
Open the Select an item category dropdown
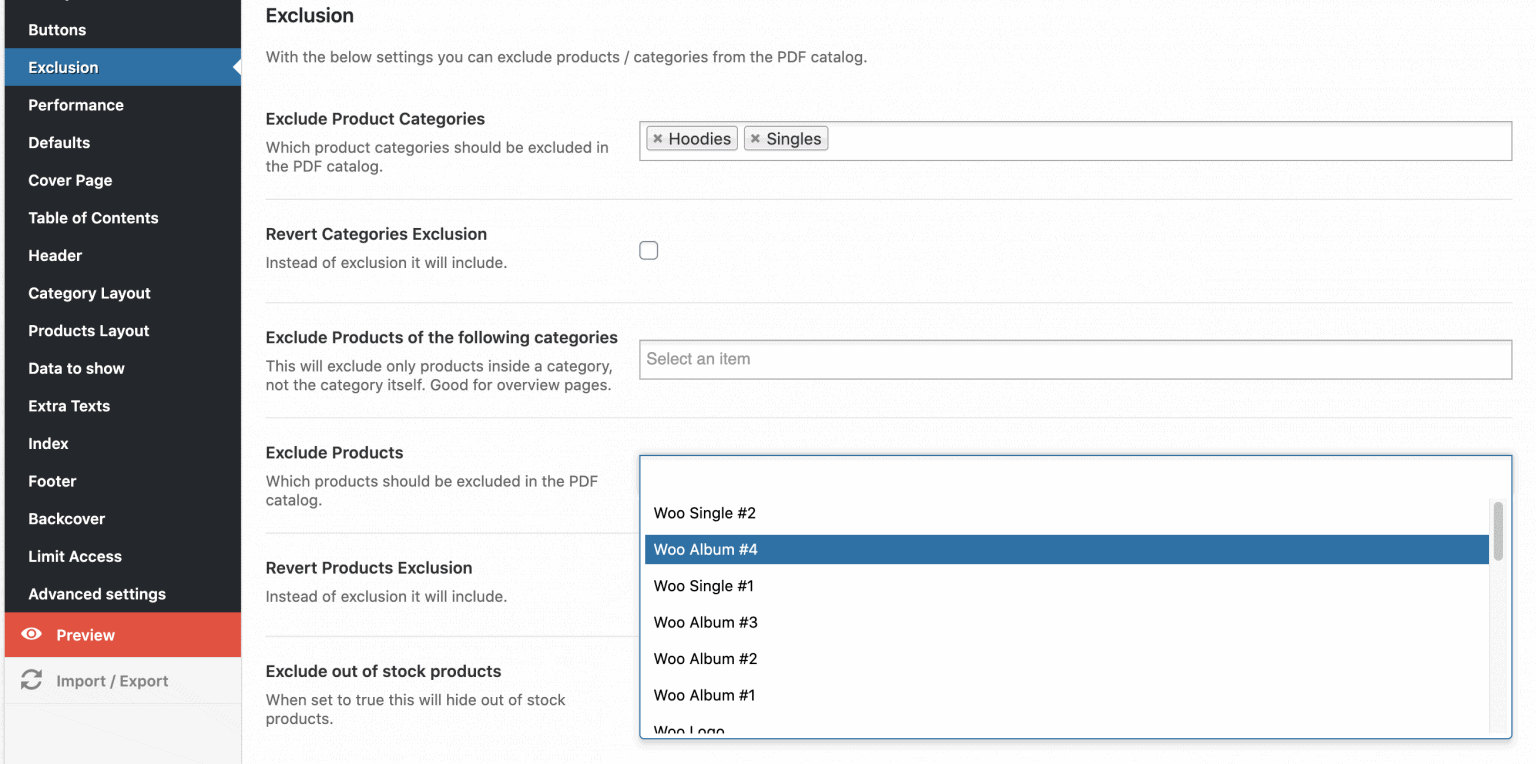[x=1075, y=359]
